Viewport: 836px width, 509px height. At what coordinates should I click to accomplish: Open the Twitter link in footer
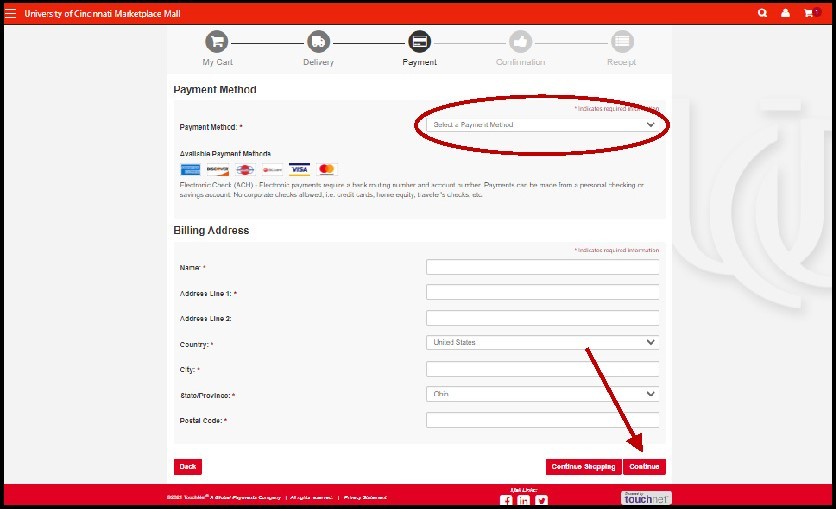(541, 500)
